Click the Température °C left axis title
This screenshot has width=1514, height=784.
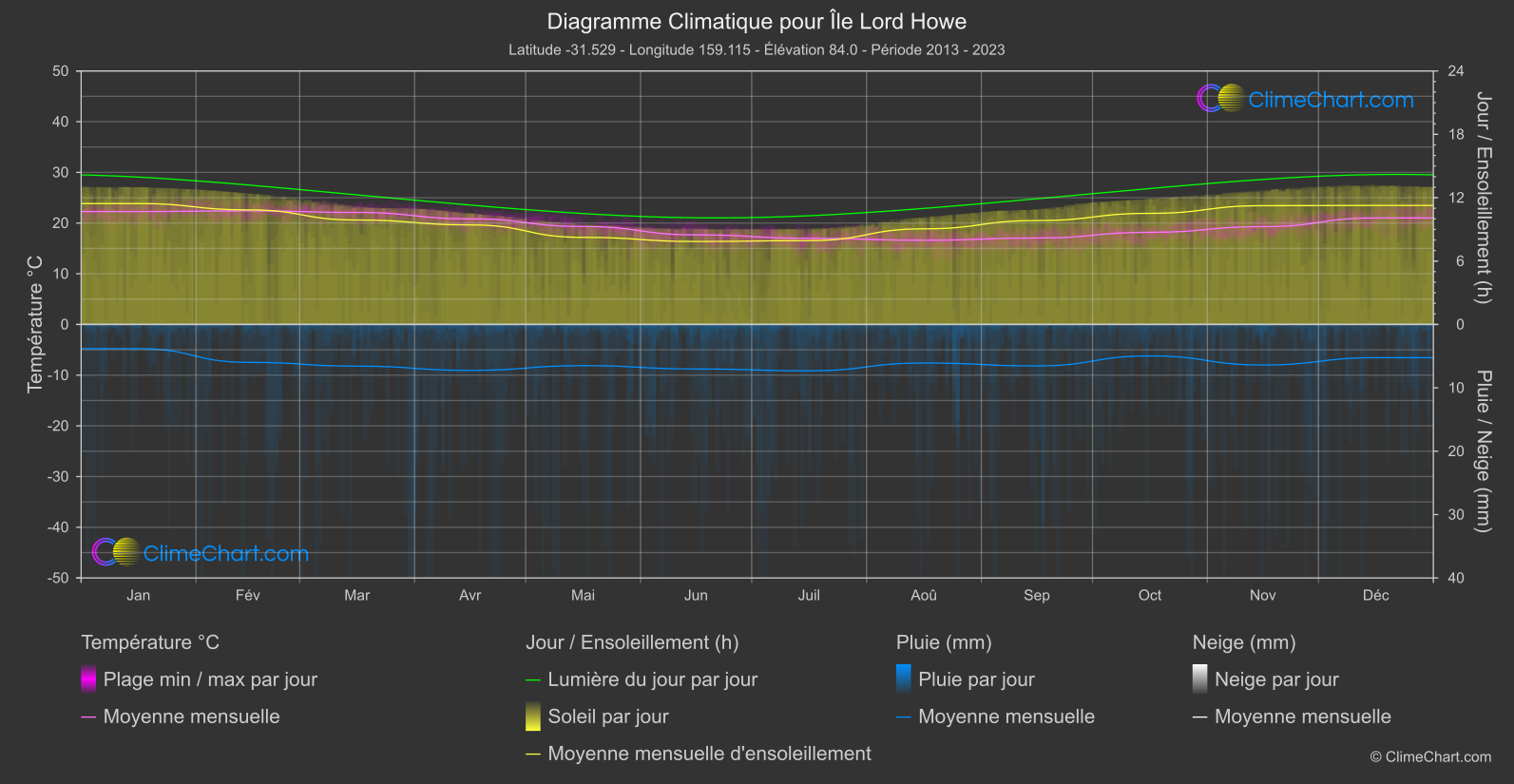point(35,324)
